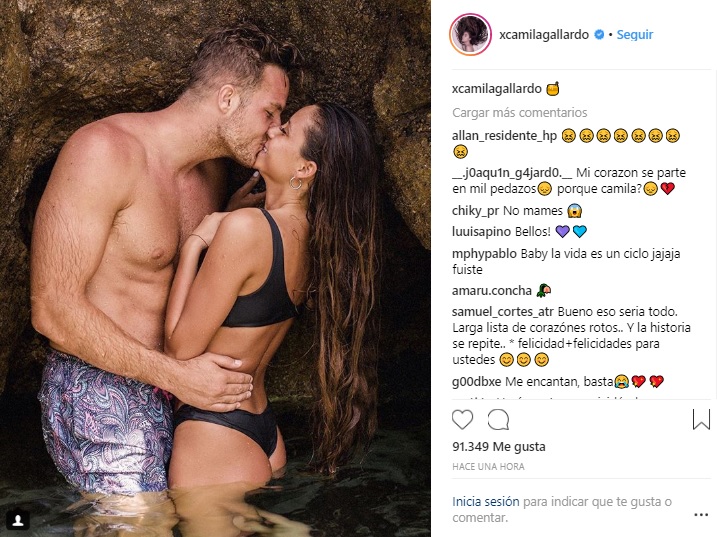
Task: Click the Inicia sesión login link
Action: 486,502
